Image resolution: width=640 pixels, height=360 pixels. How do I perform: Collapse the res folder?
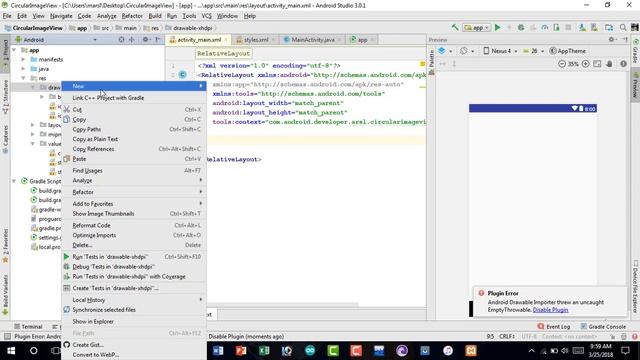coord(24,78)
